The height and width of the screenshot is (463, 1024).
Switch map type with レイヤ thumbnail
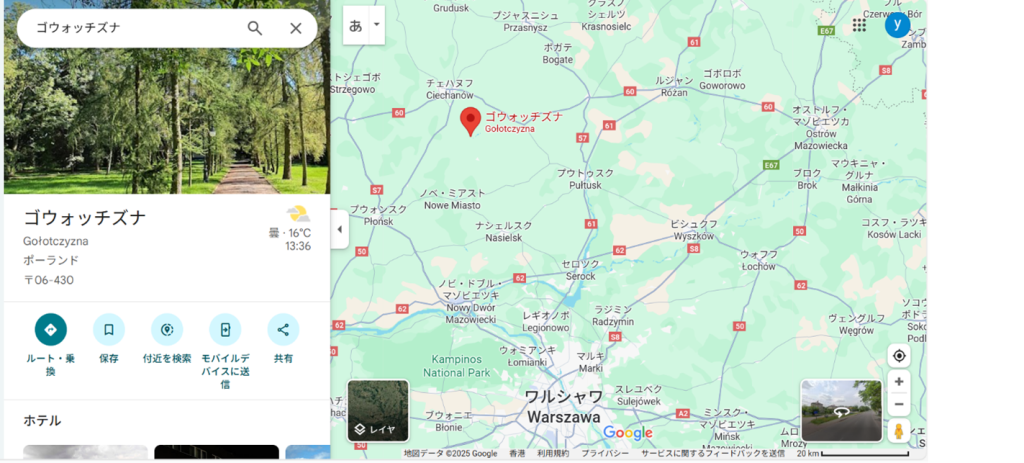click(x=378, y=411)
